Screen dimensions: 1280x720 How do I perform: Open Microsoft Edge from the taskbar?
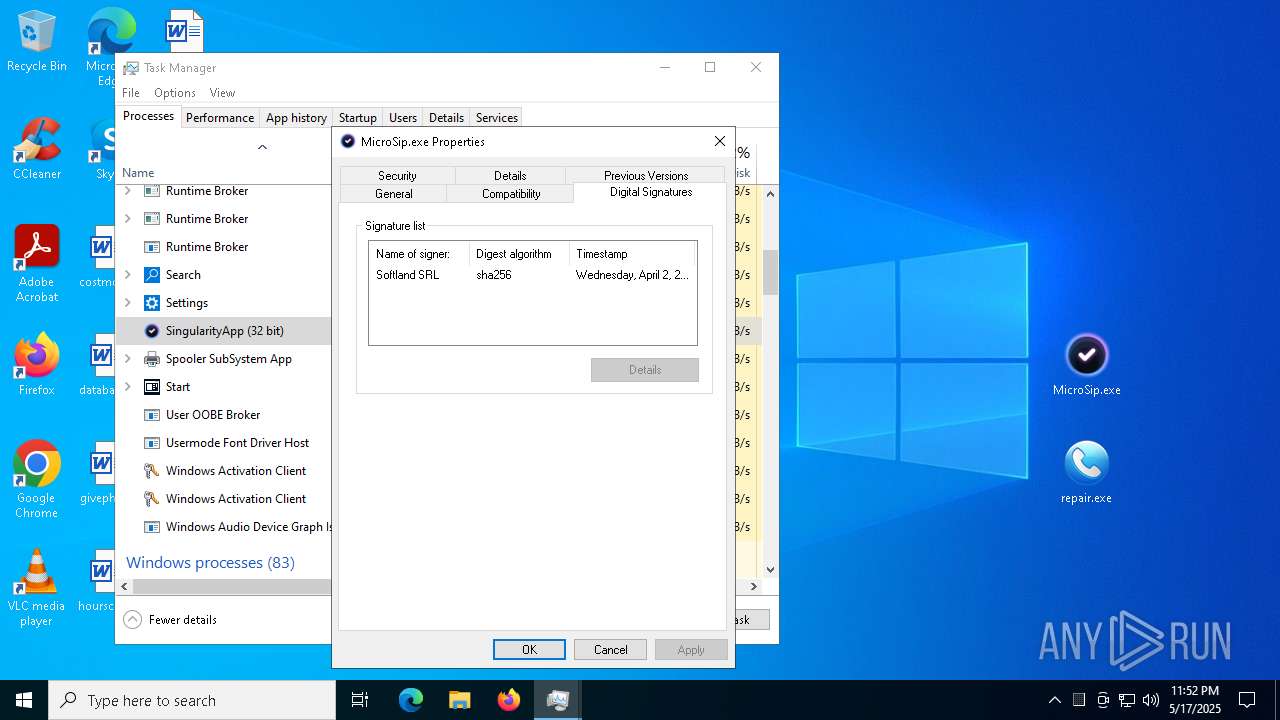click(x=411, y=700)
